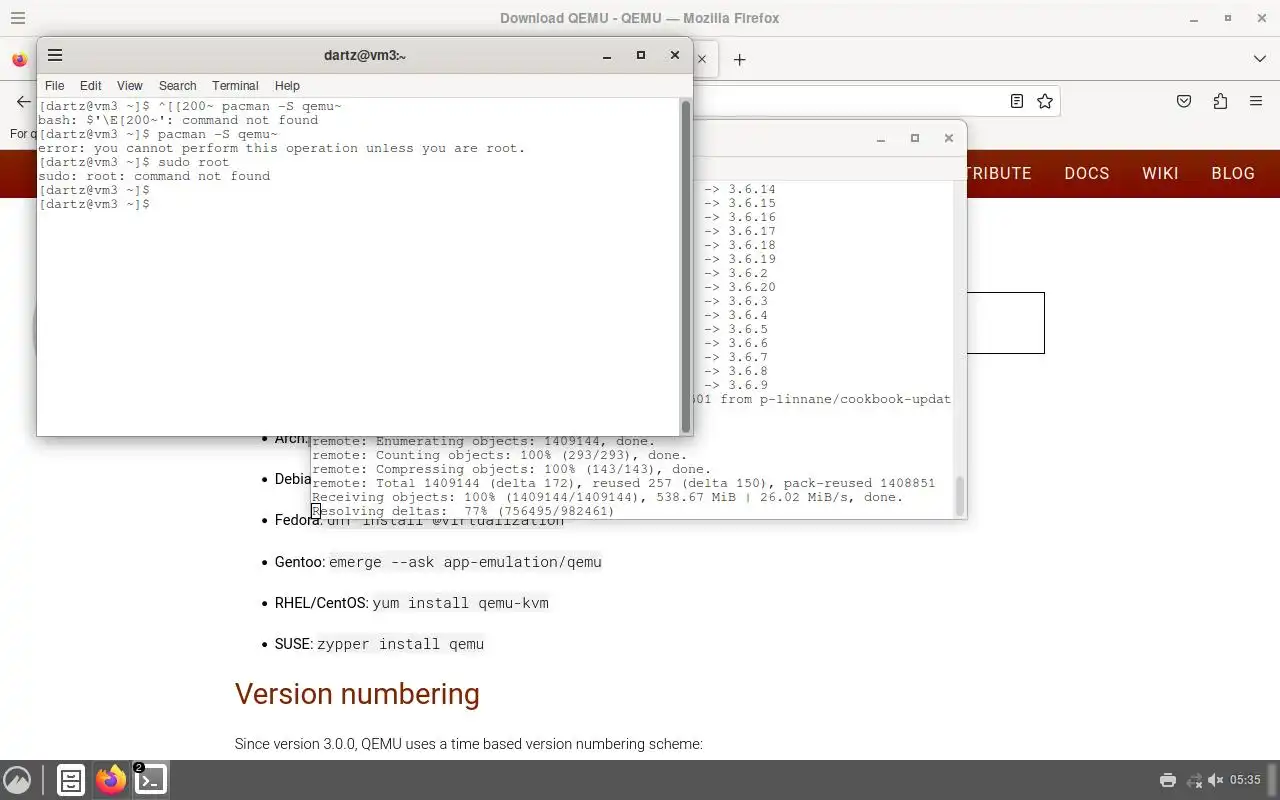Open the DOCS link on QEMU site
This screenshot has height=800, width=1280.
[x=1087, y=173]
